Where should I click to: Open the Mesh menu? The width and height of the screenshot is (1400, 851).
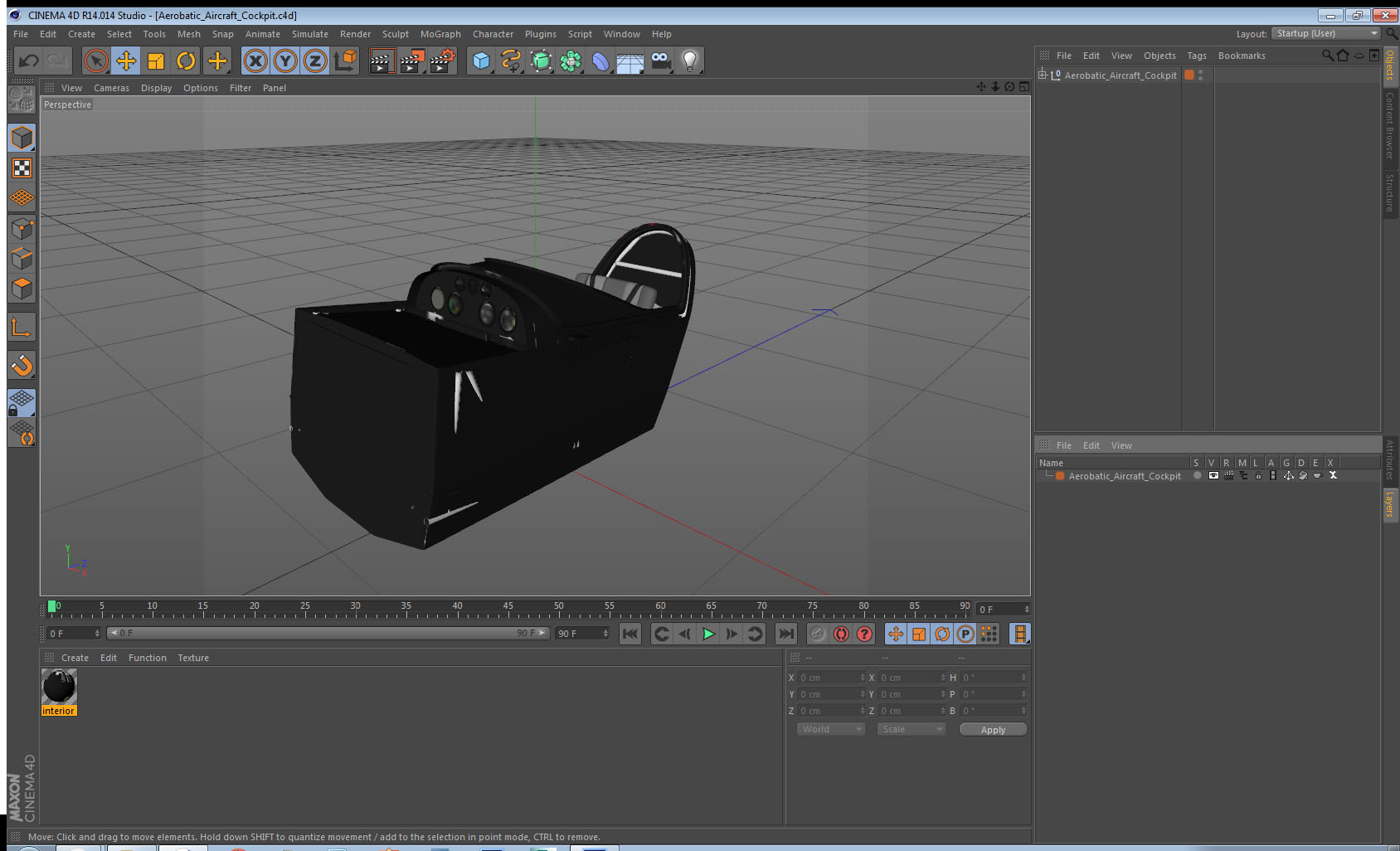(188, 34)
